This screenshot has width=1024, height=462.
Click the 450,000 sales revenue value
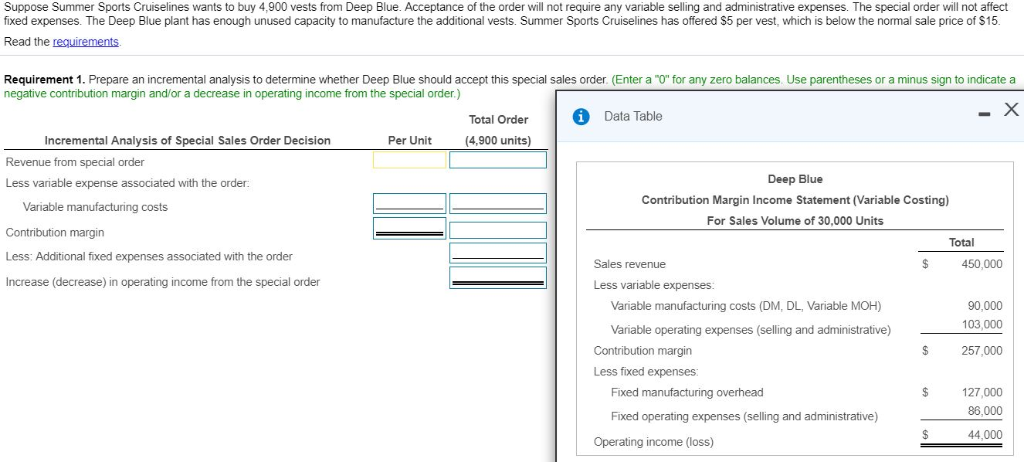(x=982, y=265)
